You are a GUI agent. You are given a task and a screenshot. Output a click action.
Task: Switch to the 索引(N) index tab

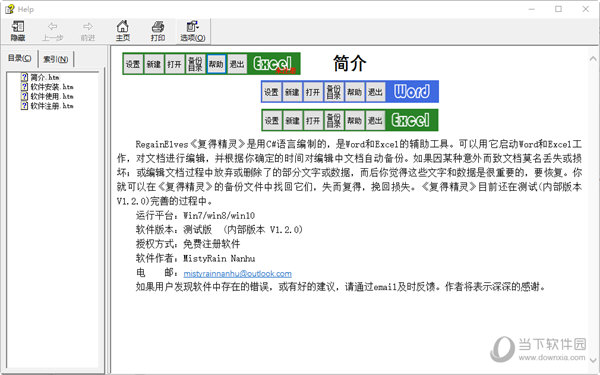pyautogui.click(x=55, y=59)
